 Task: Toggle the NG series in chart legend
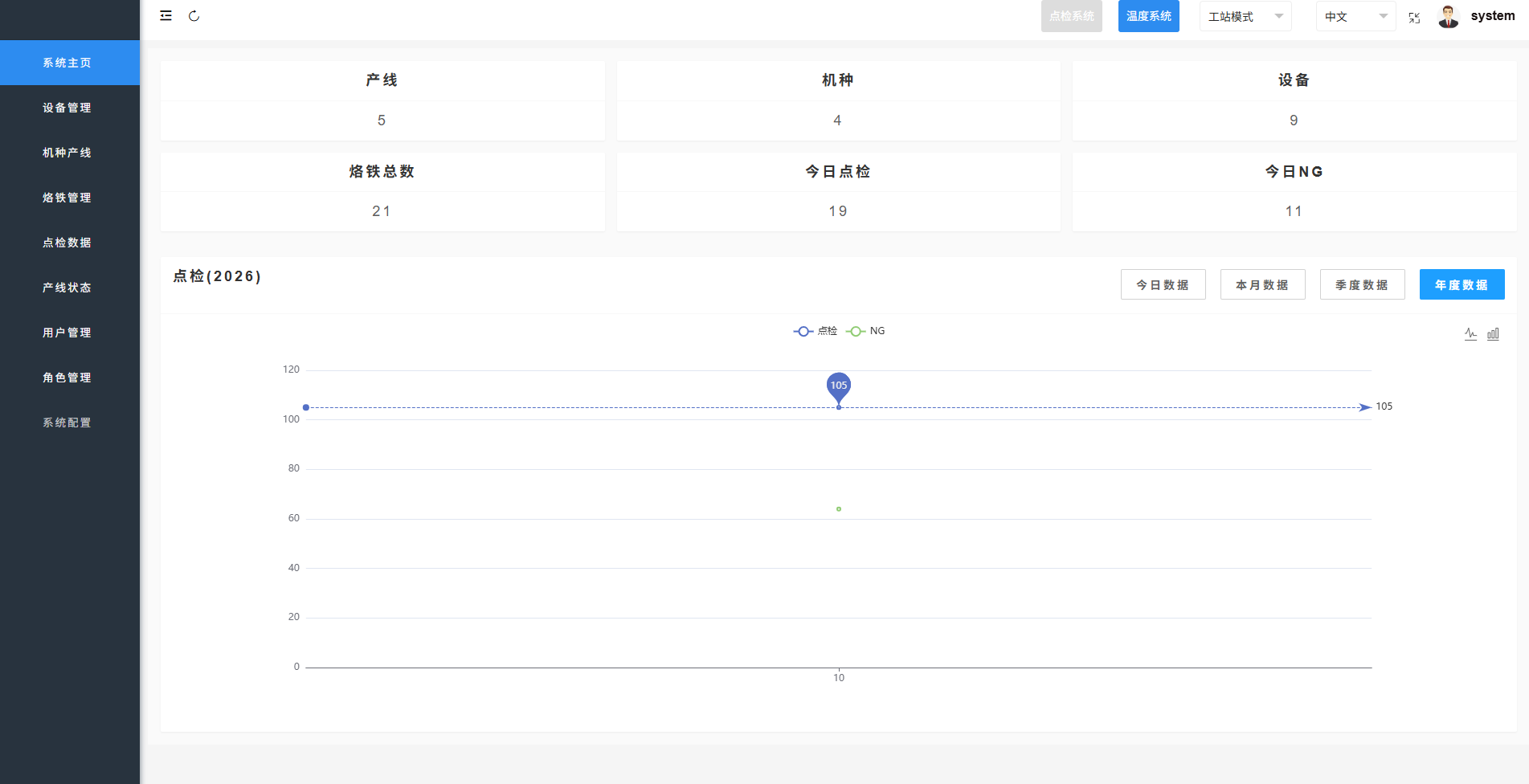pos(865,331)
